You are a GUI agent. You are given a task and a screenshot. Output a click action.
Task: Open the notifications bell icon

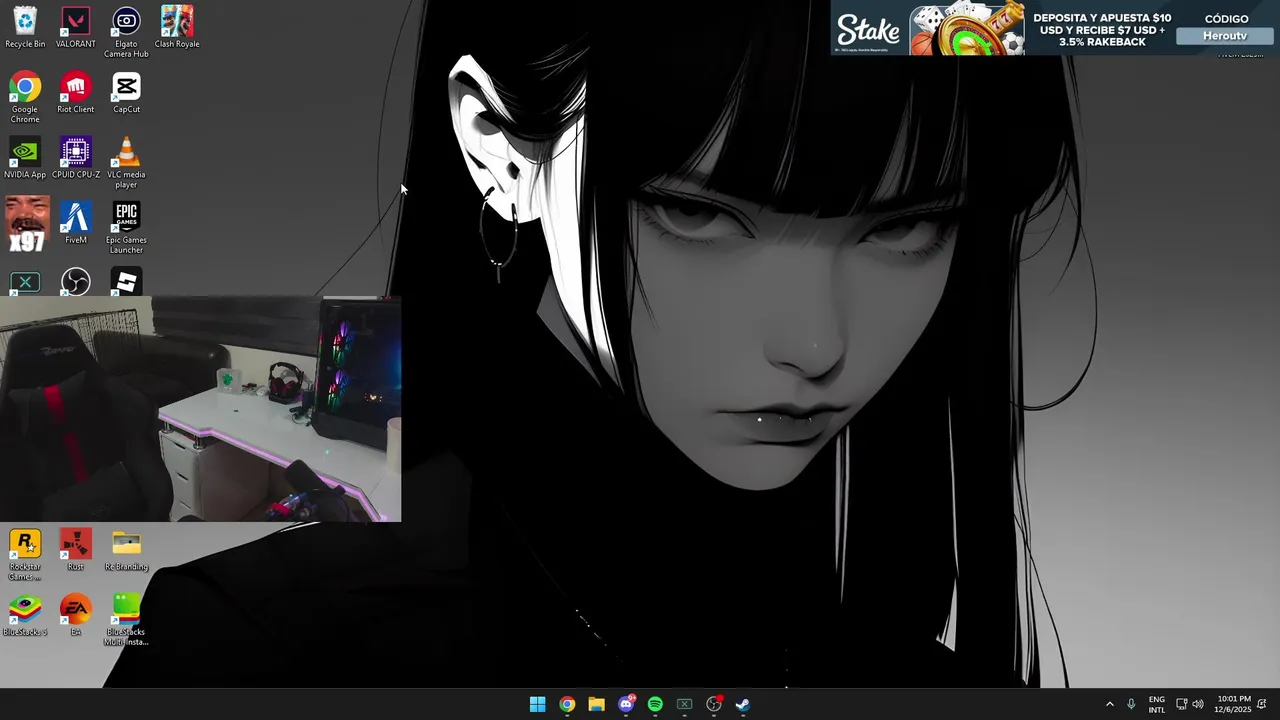point(1262,704)
